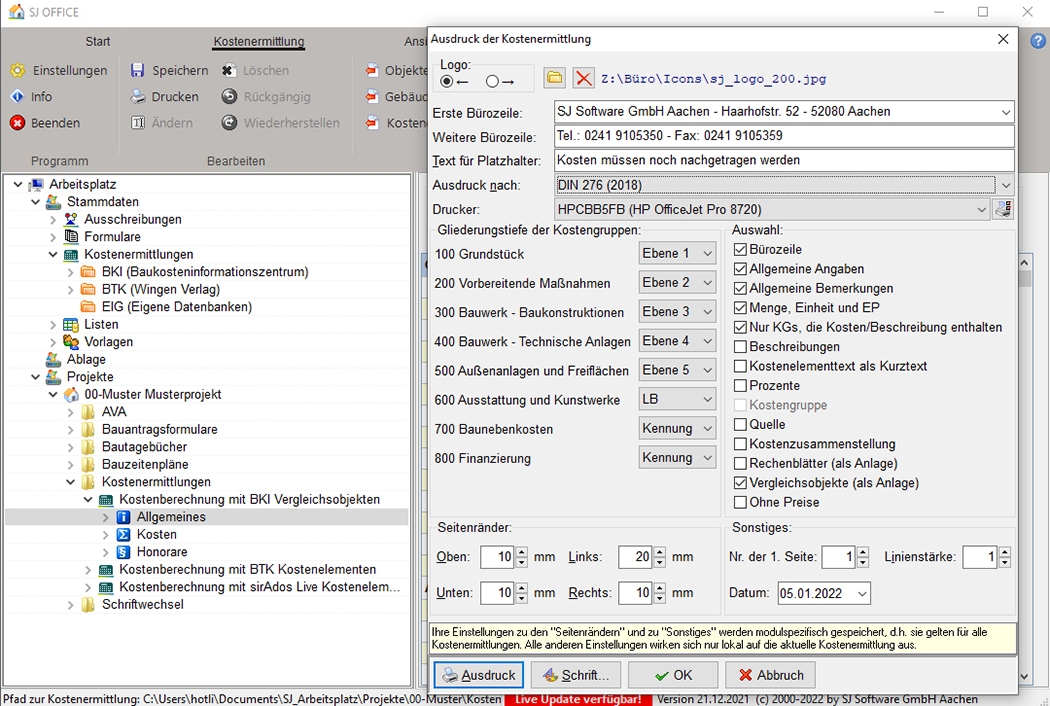Toggle Menge, Einheit und EP checkbox
Screen dimensions: 1050x706
740,307
